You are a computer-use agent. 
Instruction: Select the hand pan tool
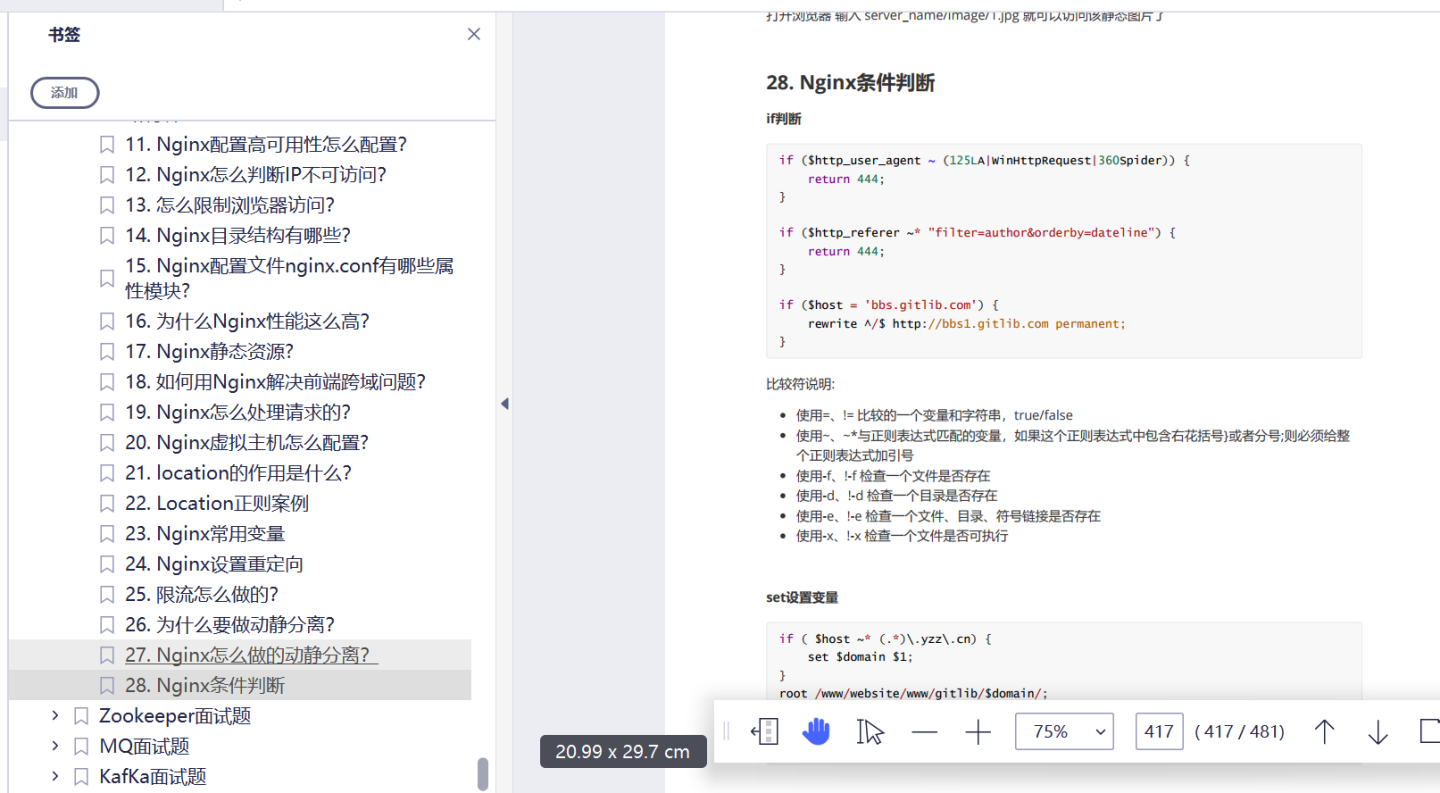[x=817, y=732]
